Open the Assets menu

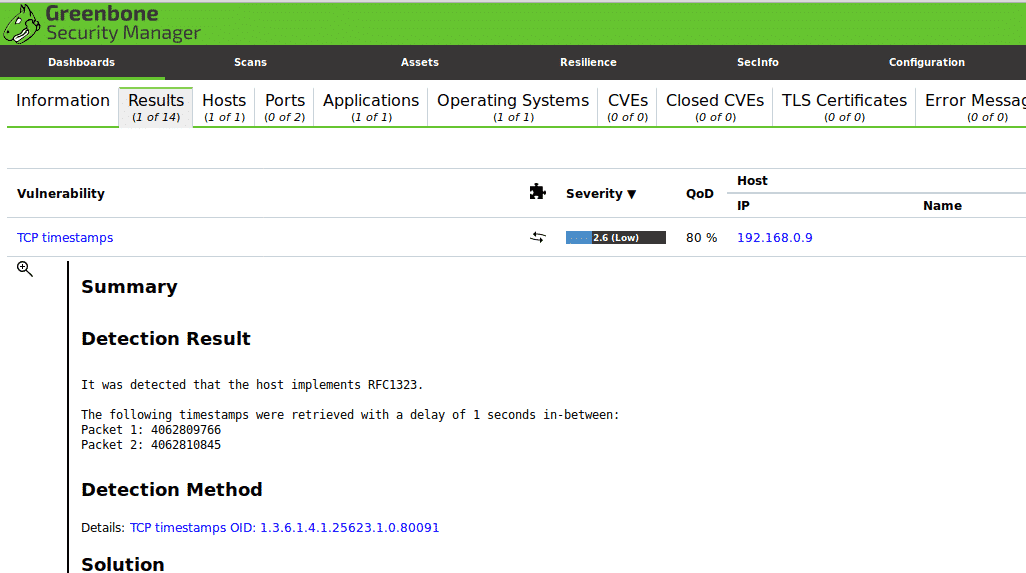point(419,62)
